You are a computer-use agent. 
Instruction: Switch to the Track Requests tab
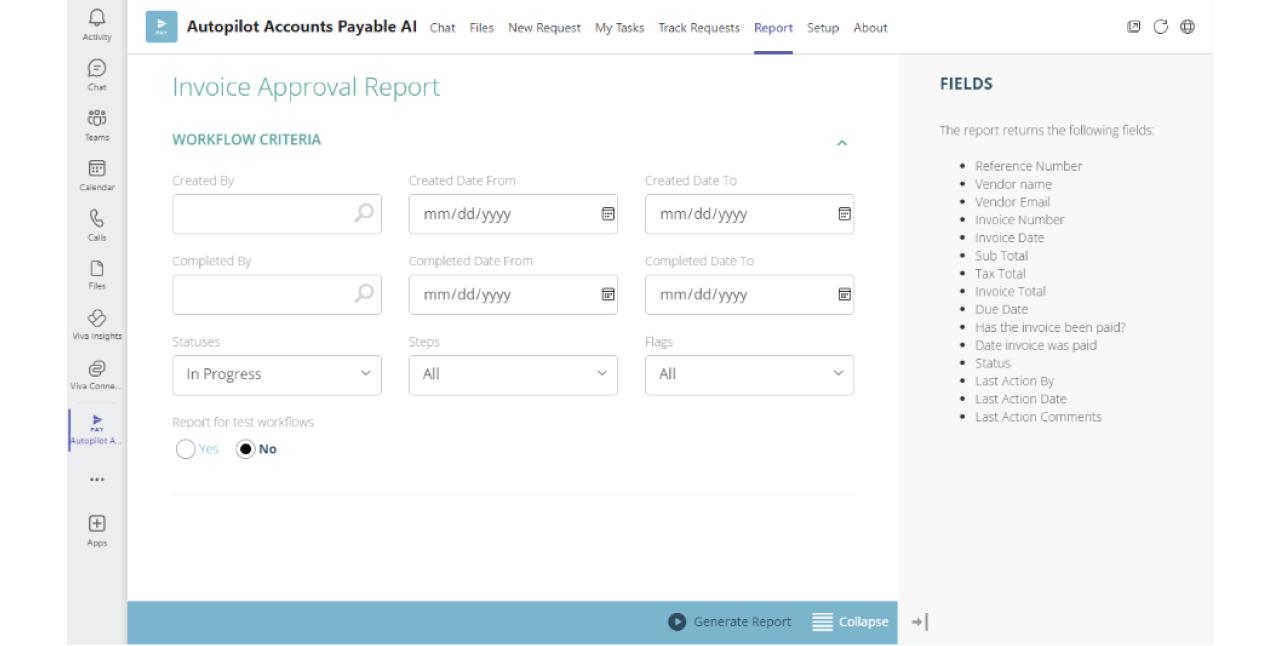(698, 28)
